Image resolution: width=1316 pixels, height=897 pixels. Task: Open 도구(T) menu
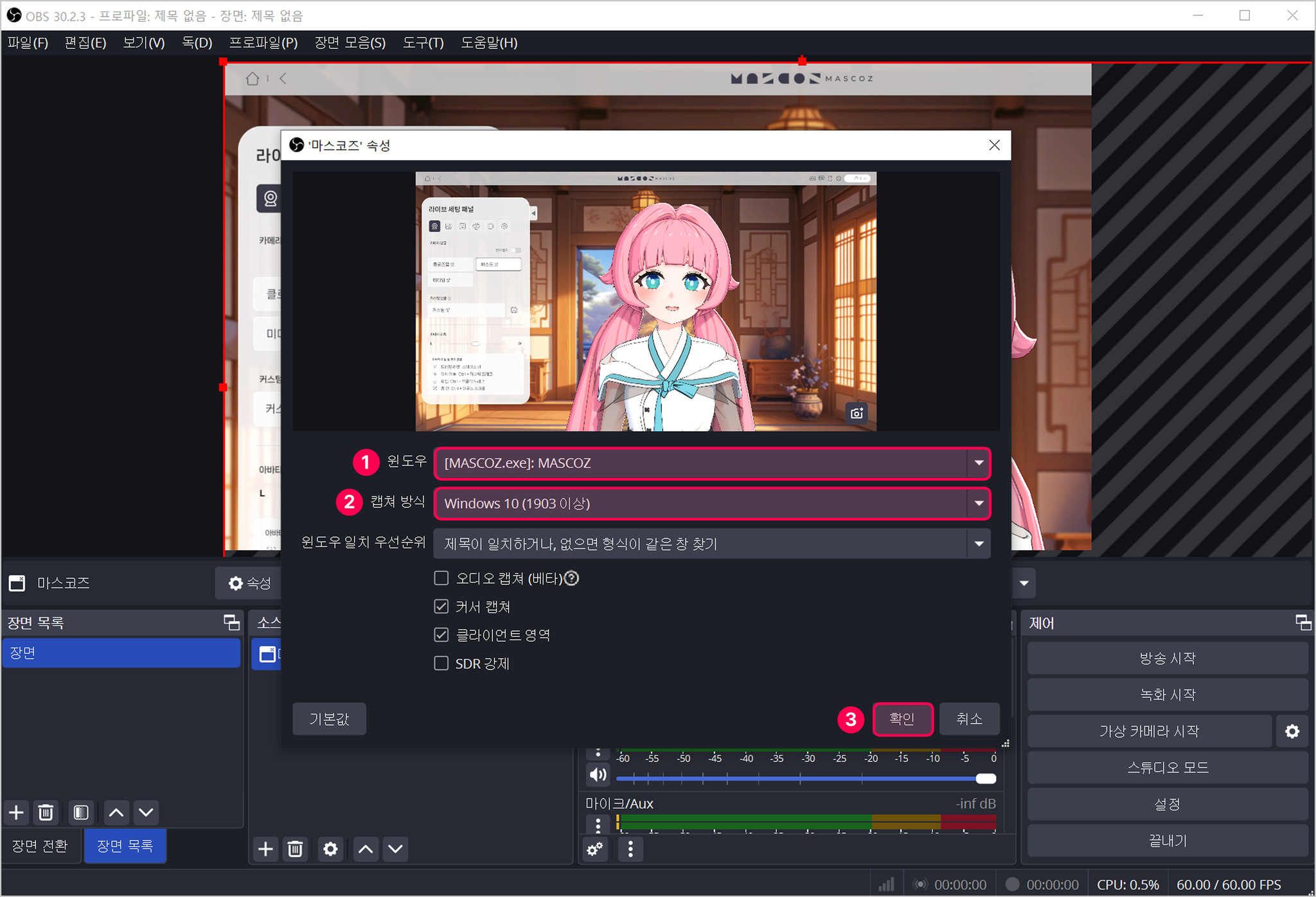423,43
